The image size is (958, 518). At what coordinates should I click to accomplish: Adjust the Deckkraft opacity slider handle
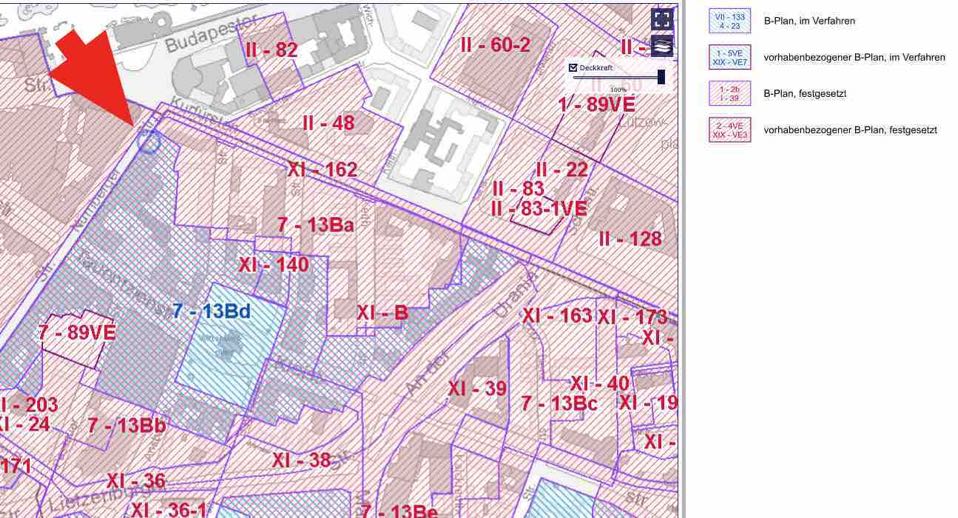coord(661,77)
